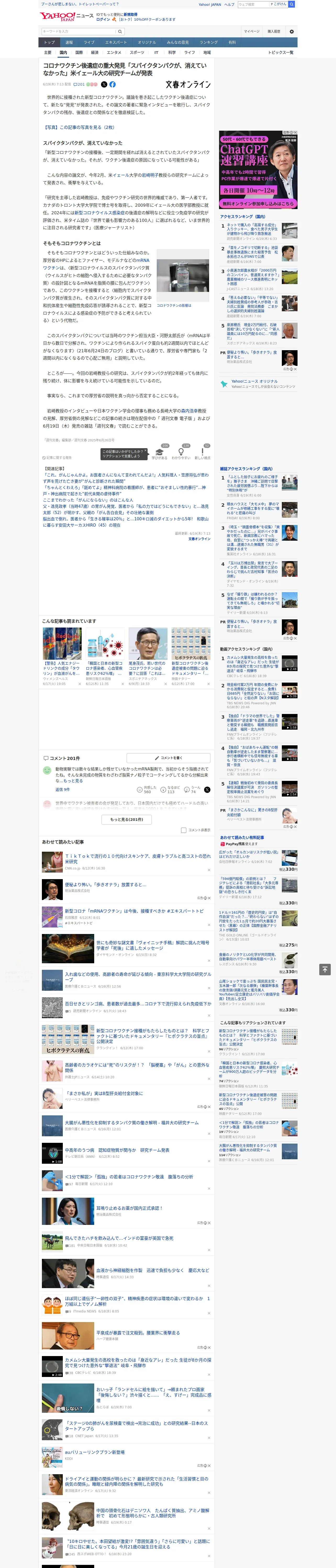This screenshot has width=336, height=1568.
Task: Report a problem with the article (記事に関する報告)
Action: 57,458
